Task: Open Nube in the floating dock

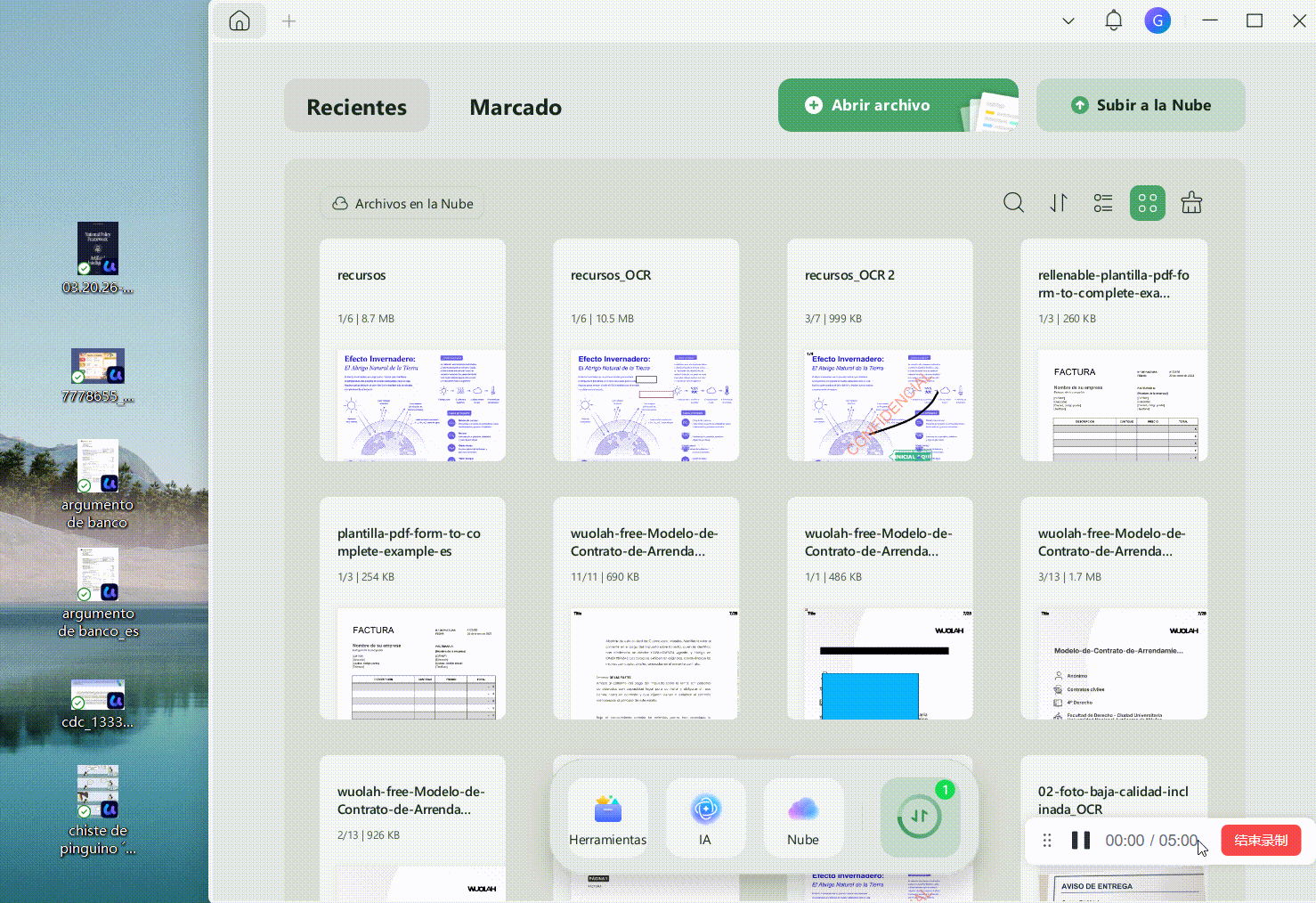Action: pos(803,818)
